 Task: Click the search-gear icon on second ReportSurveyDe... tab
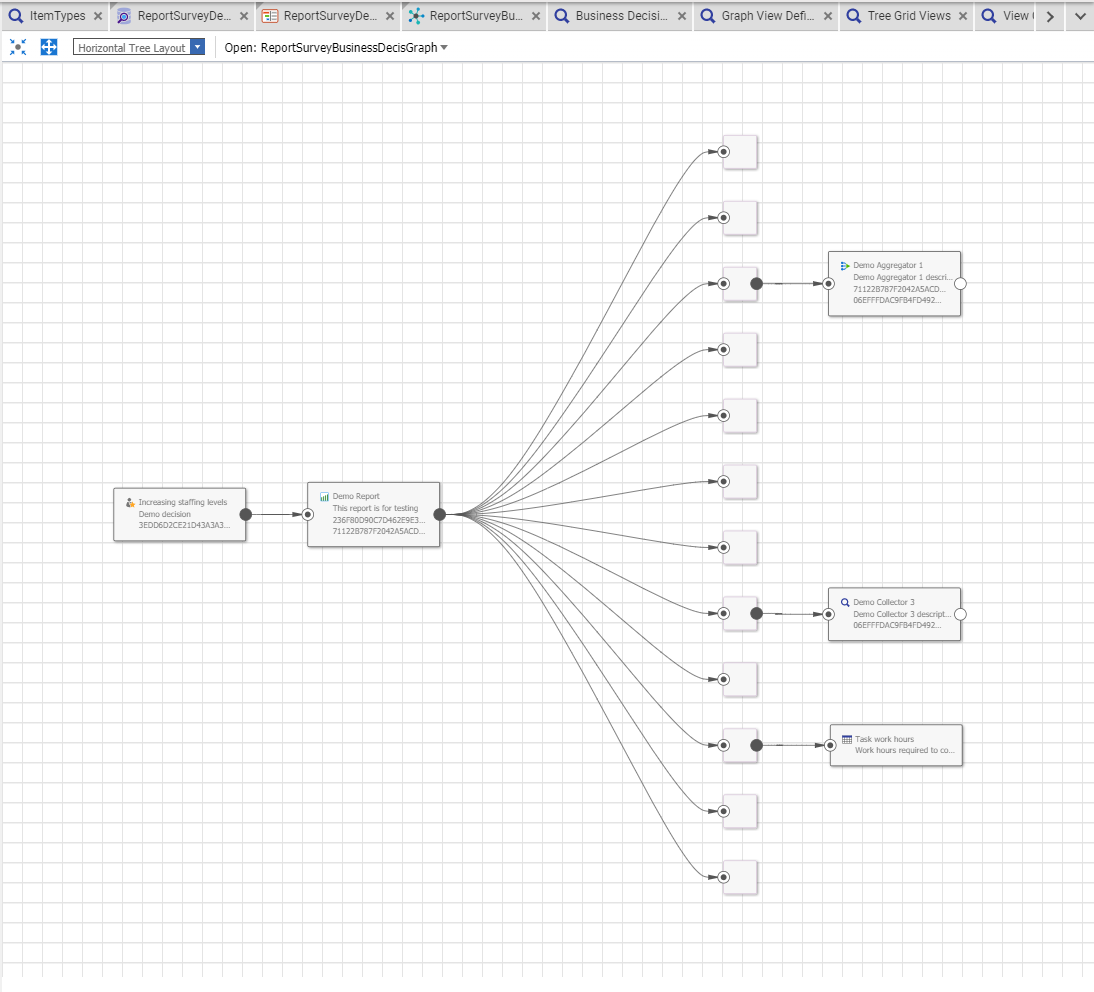click(123, 16)
